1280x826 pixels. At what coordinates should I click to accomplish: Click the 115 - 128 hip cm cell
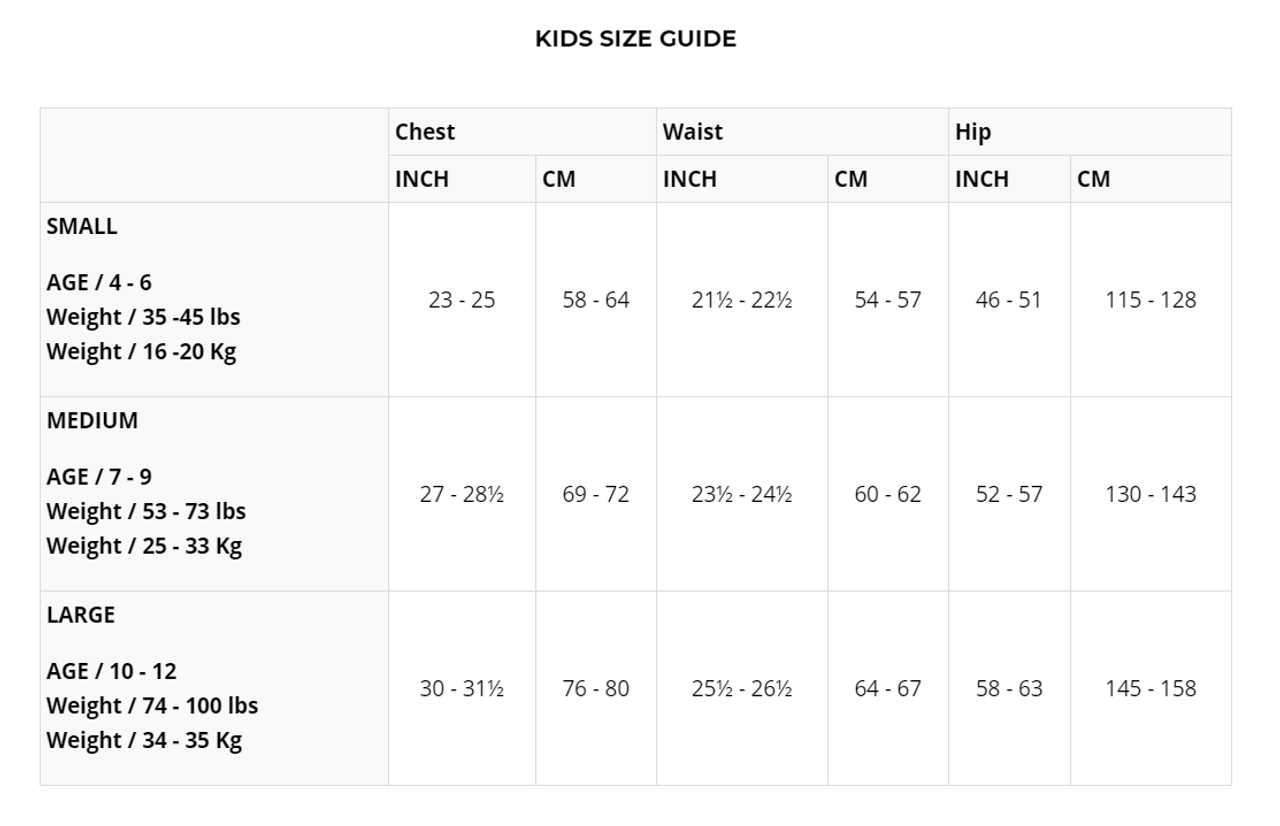click(1150, 300)
